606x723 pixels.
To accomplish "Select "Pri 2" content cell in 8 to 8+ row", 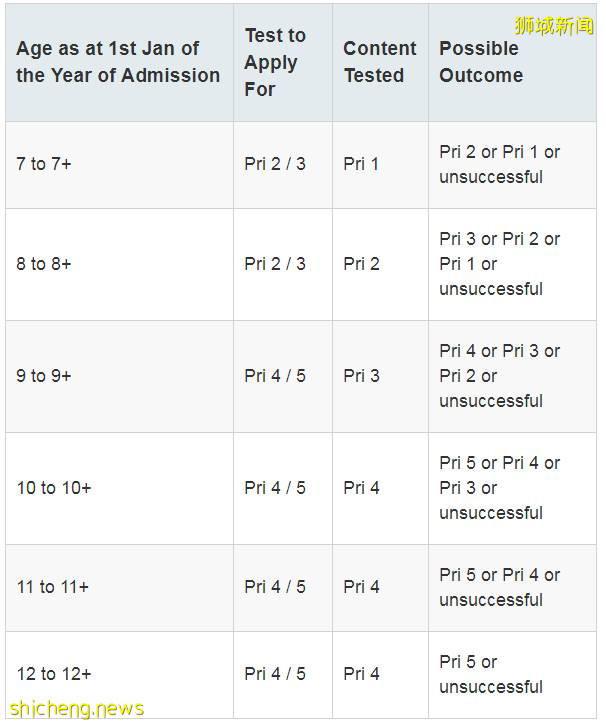I will pyautogui.click(x=361, y=264).
